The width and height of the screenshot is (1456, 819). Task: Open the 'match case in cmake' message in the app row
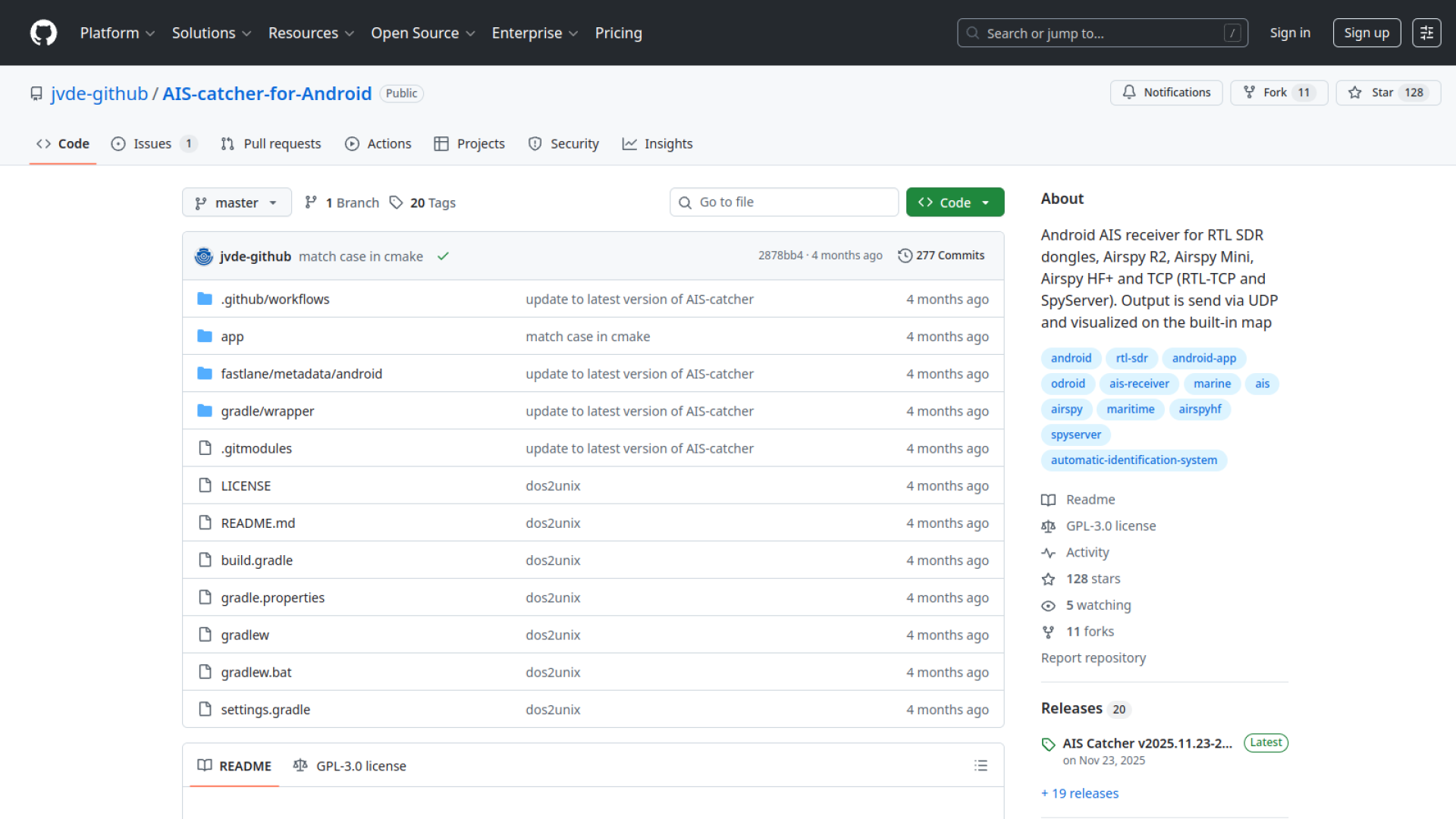point(588,336)
